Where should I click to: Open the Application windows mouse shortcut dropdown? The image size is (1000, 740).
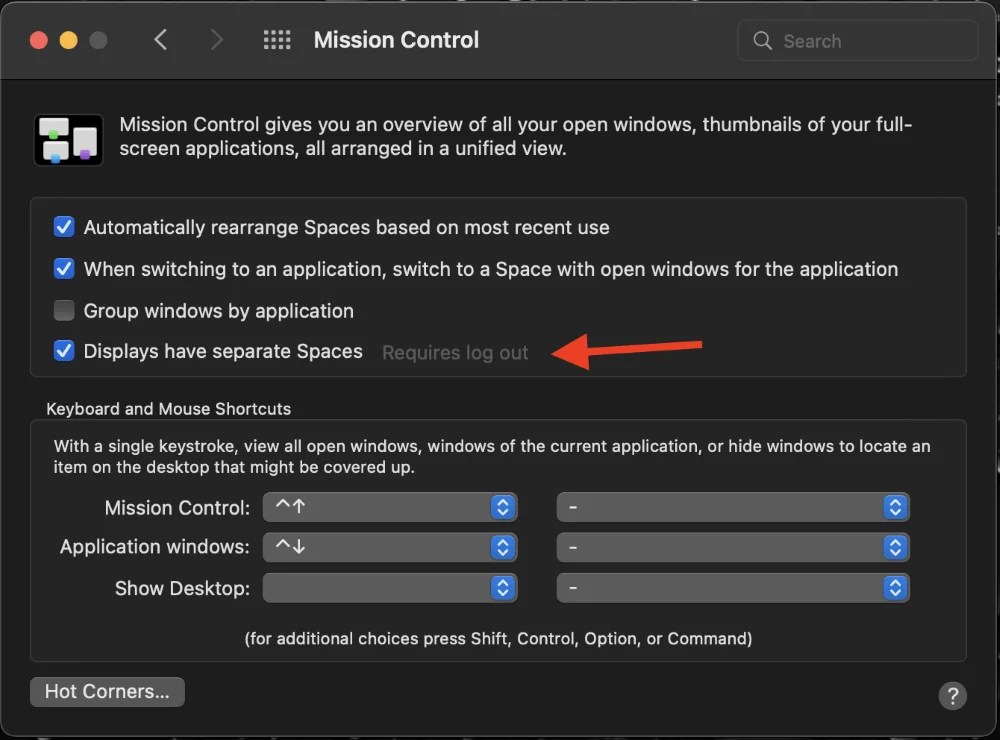(733, 547)
